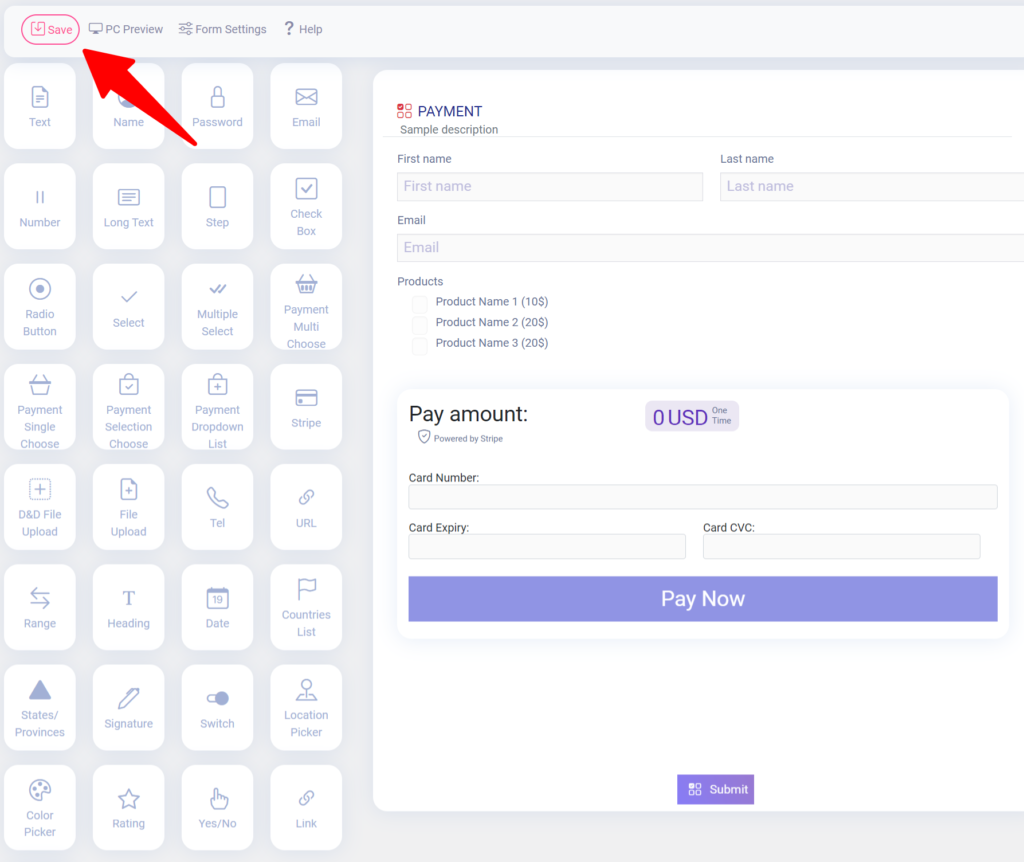Viewport: 1024px width, 862px height.
Task: Insert a Switch element
Action: coord(217,708)
